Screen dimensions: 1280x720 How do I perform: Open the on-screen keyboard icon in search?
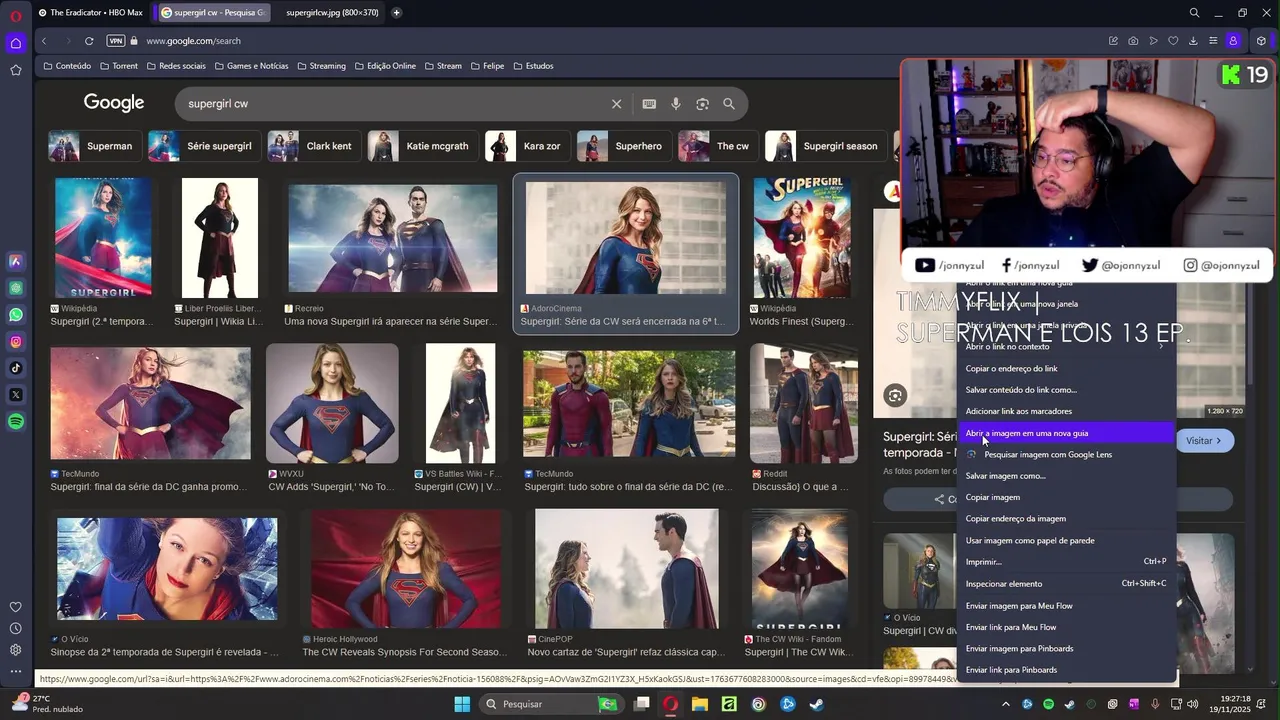pos(649,104)
